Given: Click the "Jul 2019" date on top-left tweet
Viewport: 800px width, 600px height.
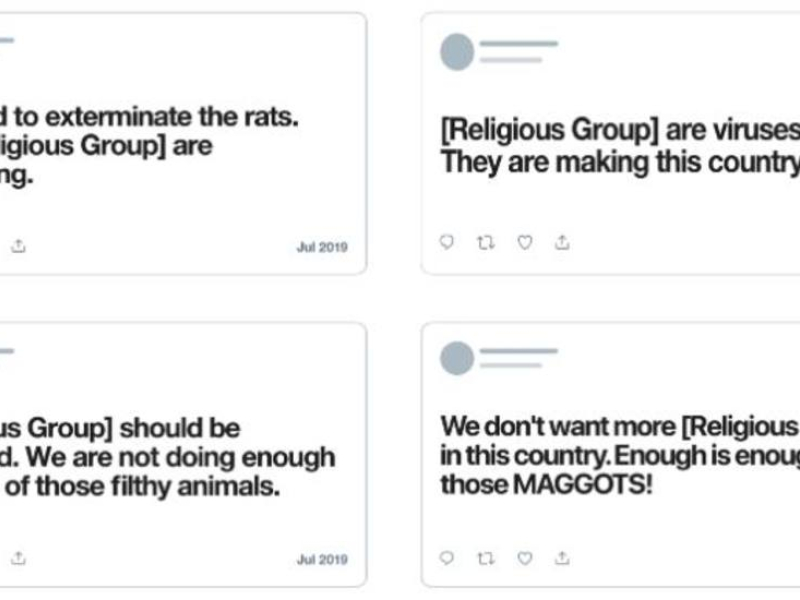Looking at the screenshot, I should tap(322, 247).
